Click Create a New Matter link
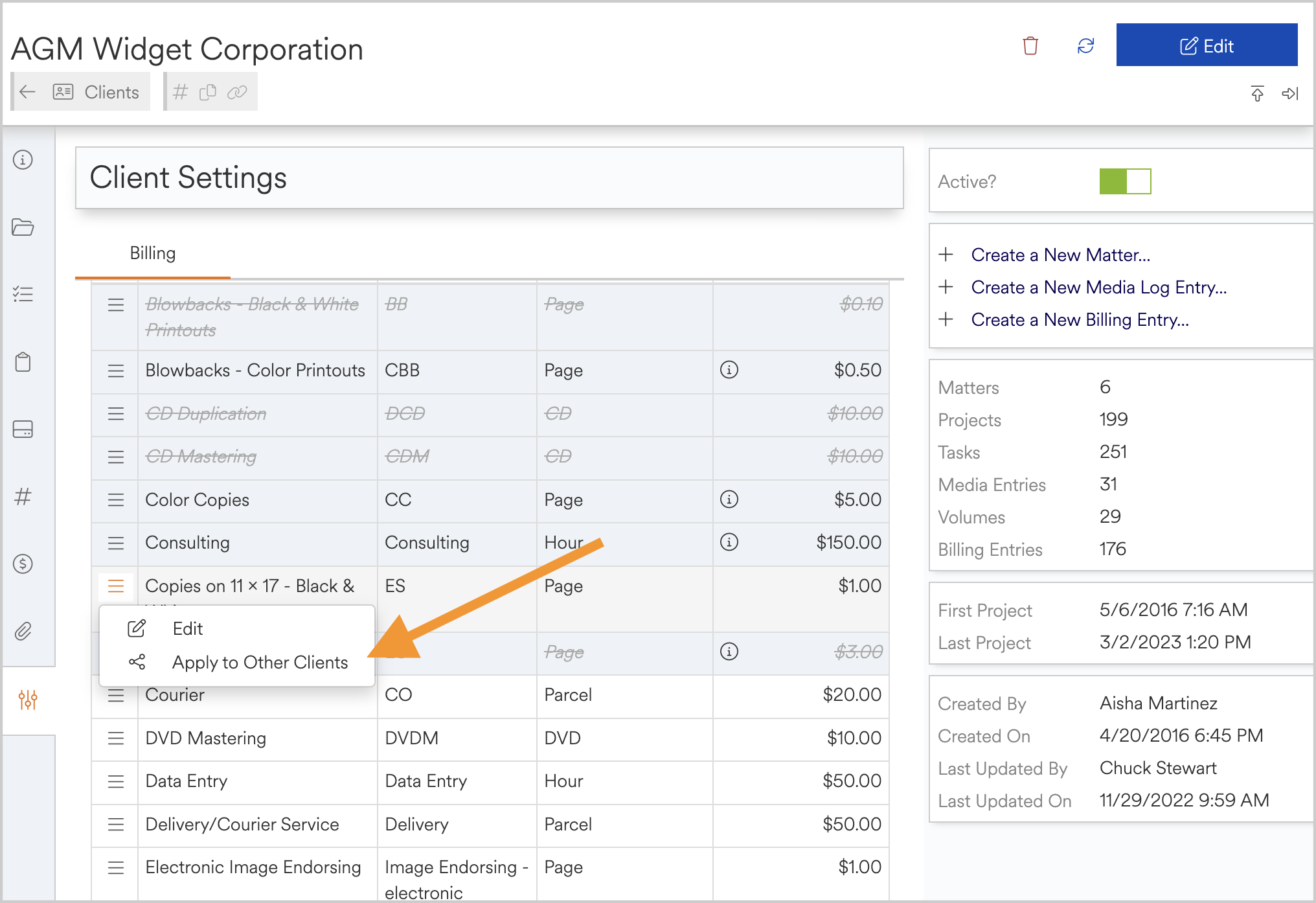 [x=1061, y=255]
